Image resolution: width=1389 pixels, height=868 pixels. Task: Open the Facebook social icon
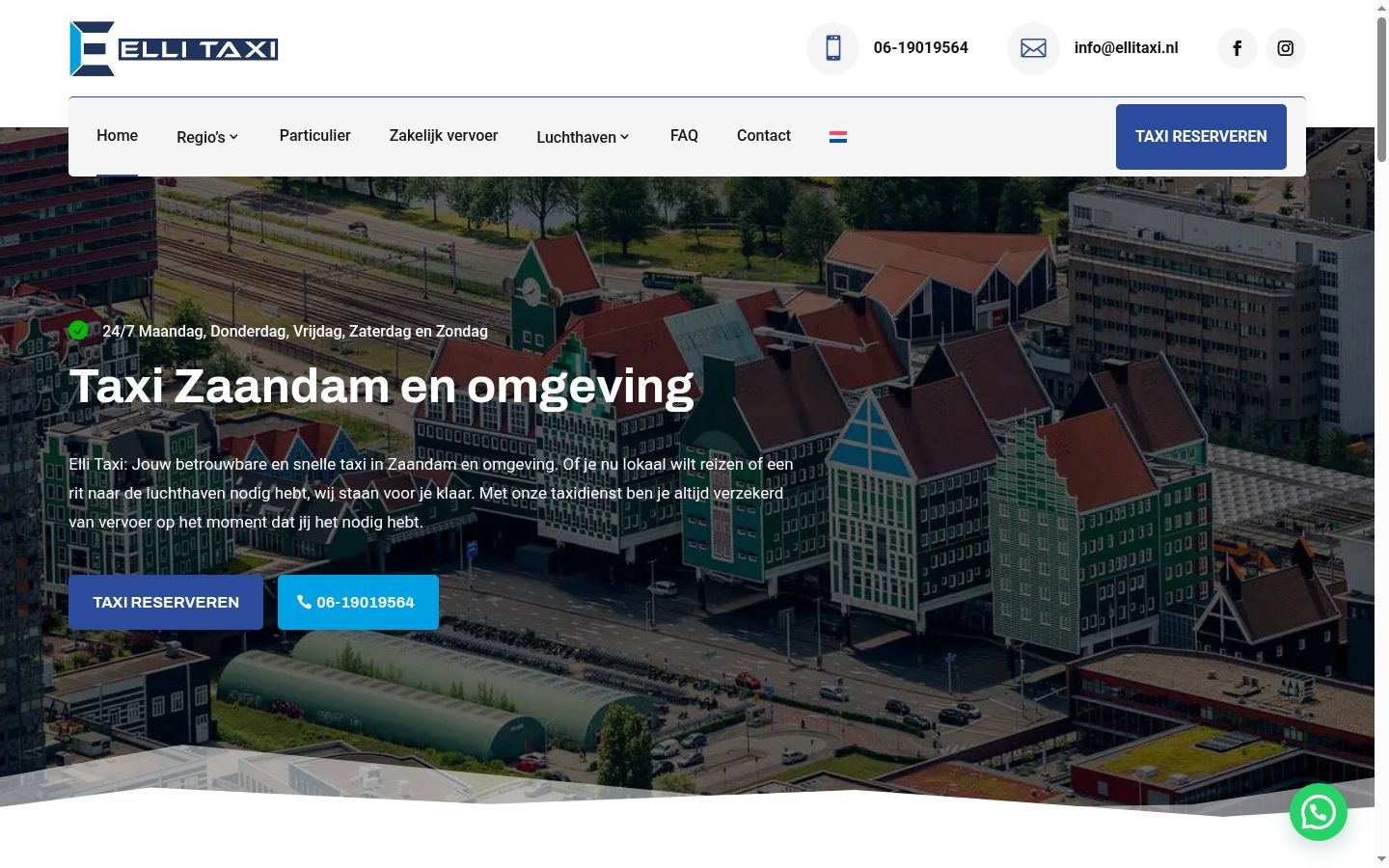pos(1237,48)
